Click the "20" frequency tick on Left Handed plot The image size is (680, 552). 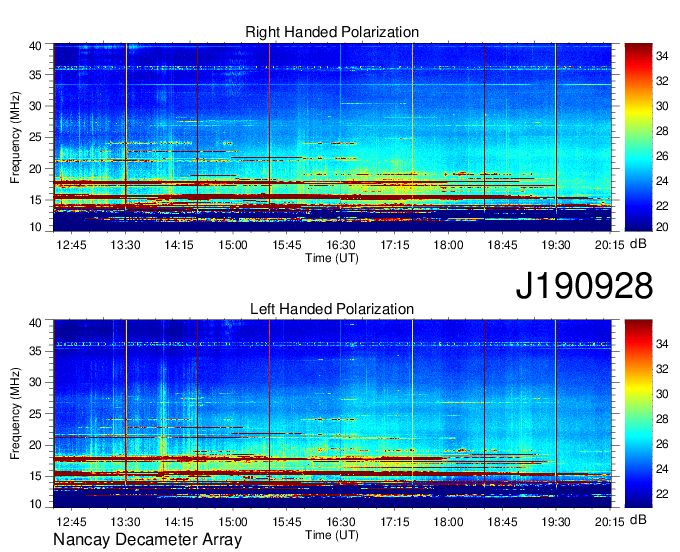pos(36,445)
